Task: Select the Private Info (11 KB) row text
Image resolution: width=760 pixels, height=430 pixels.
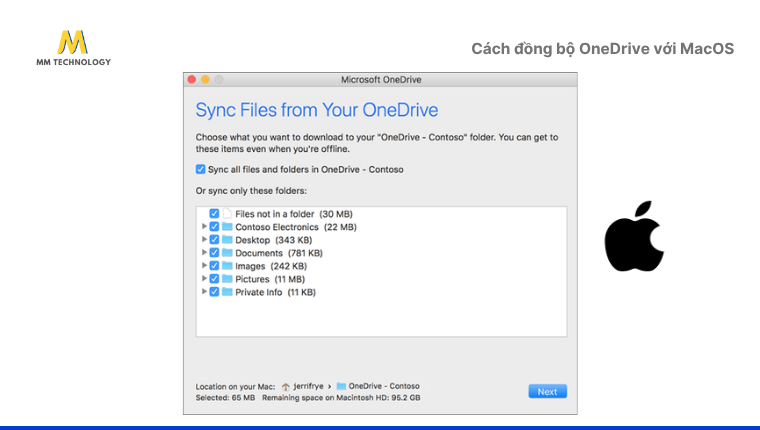Action: 275,292
